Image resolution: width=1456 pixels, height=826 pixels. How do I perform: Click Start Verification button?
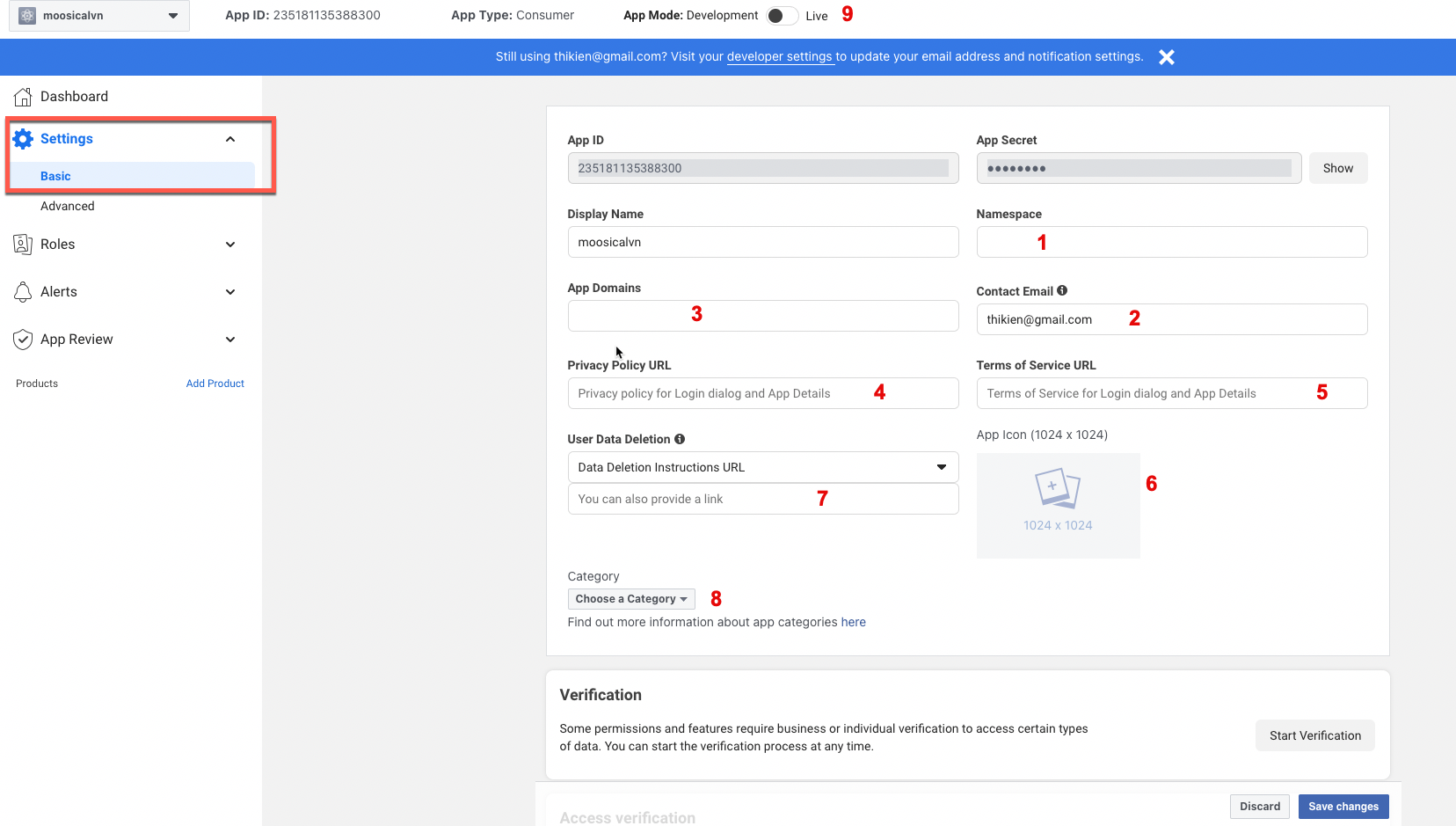click(x=1315, y=735)
